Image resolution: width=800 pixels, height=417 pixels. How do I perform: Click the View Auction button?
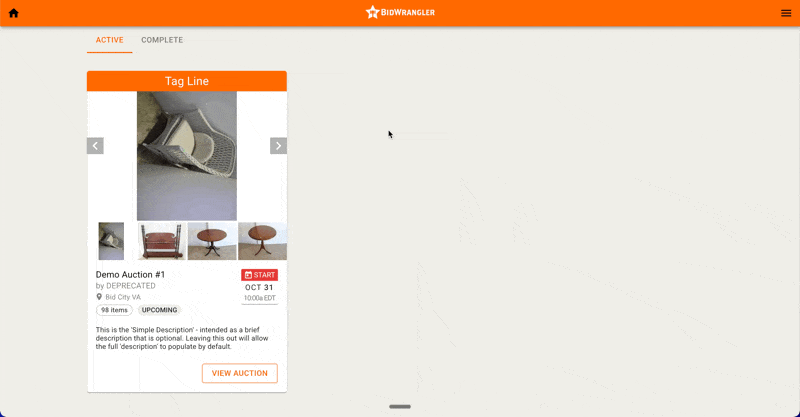pos(240,373)
